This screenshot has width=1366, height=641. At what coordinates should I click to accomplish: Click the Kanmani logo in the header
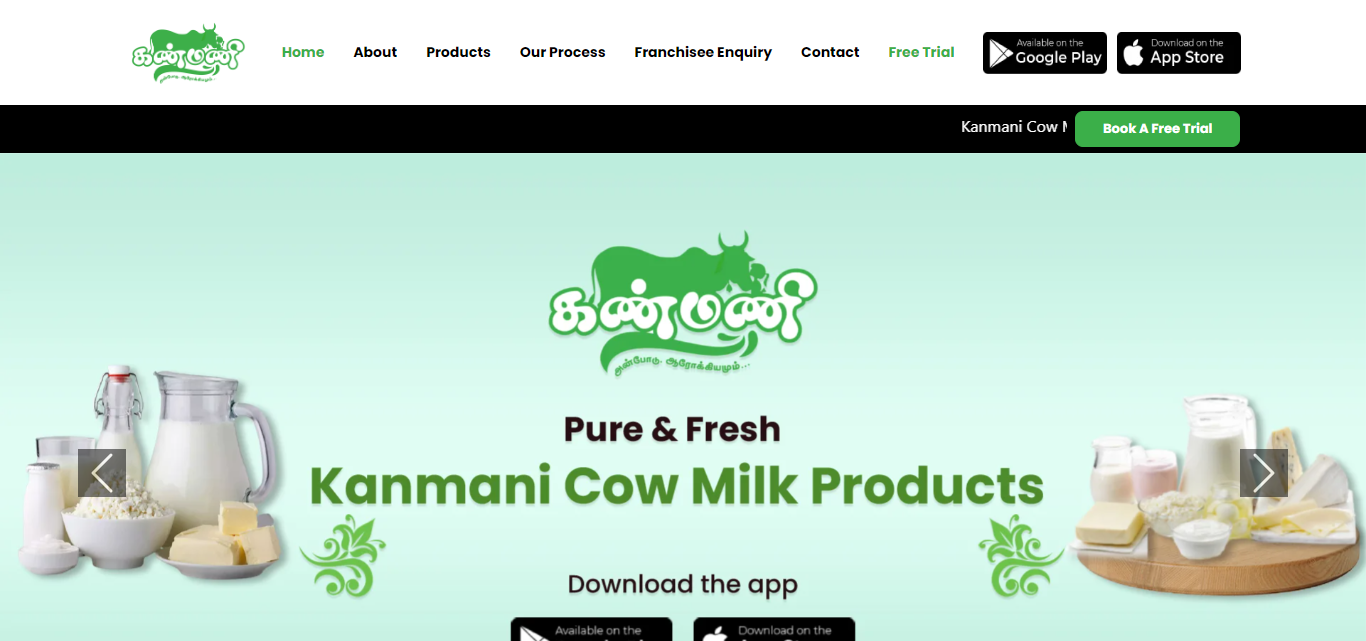(189, 52)
